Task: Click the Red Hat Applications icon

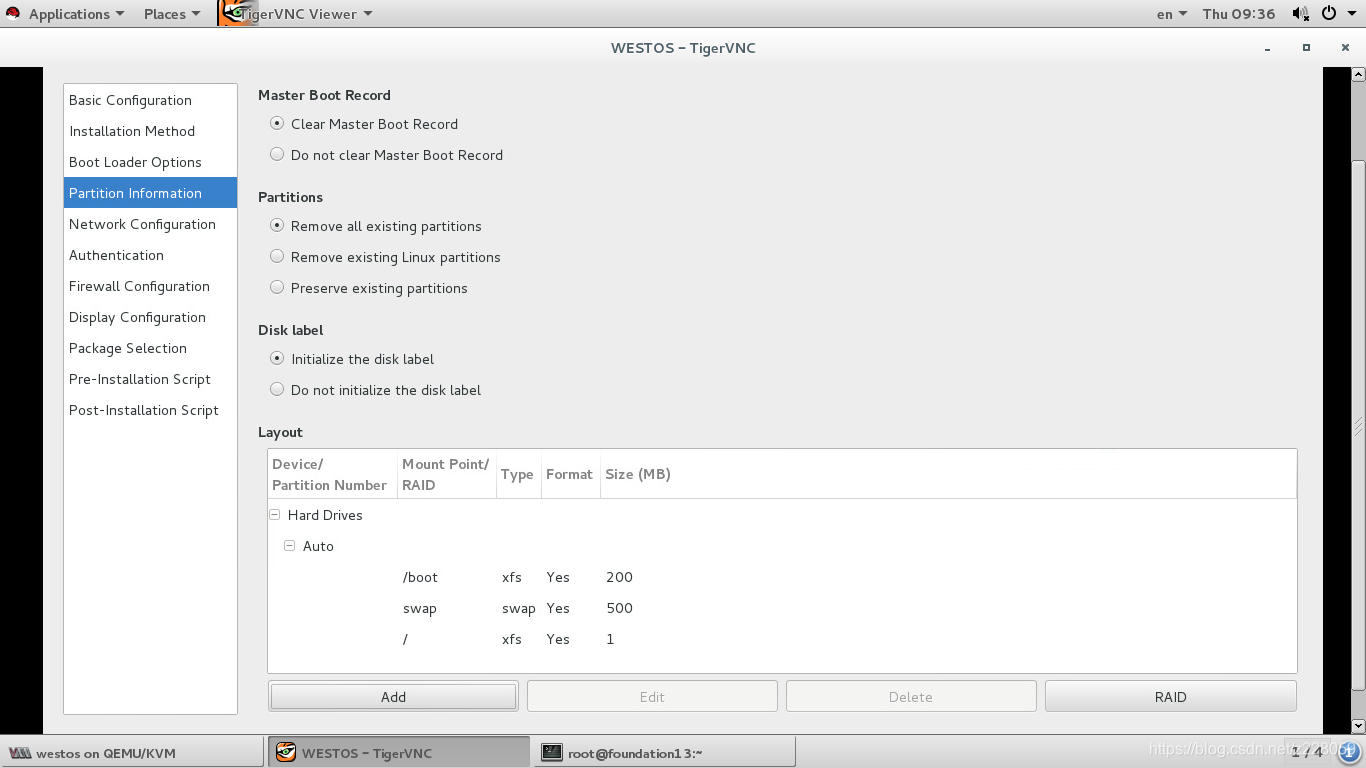Action: point(13,14)
